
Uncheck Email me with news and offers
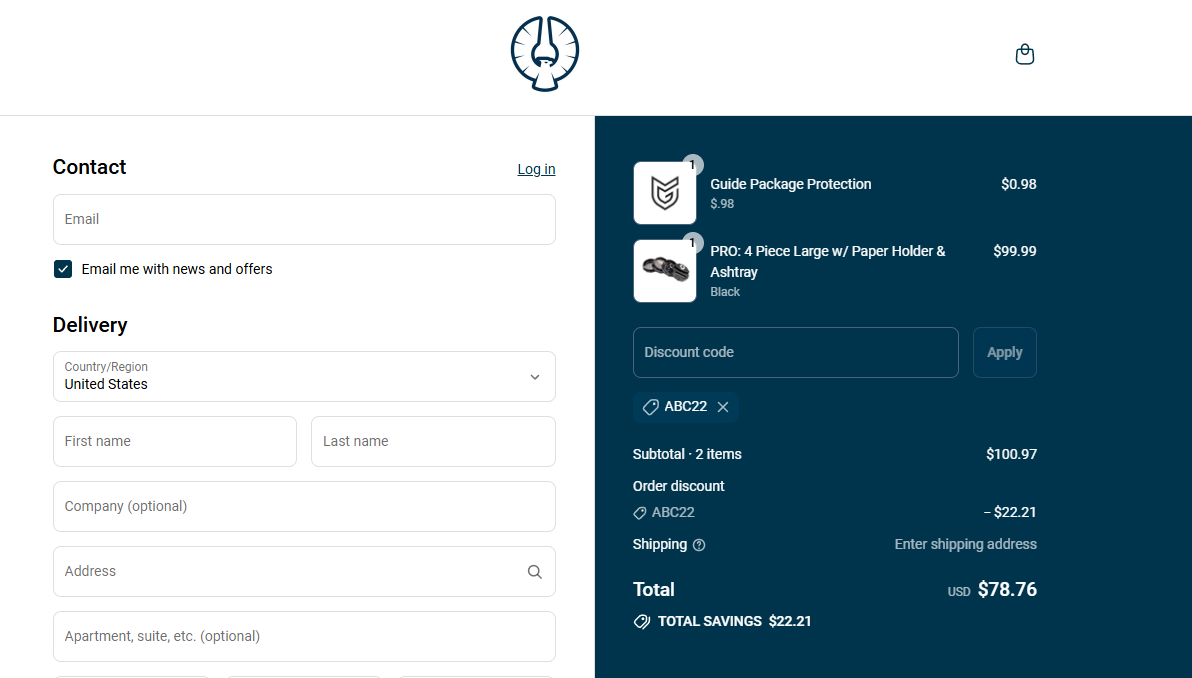pos(63,269)
